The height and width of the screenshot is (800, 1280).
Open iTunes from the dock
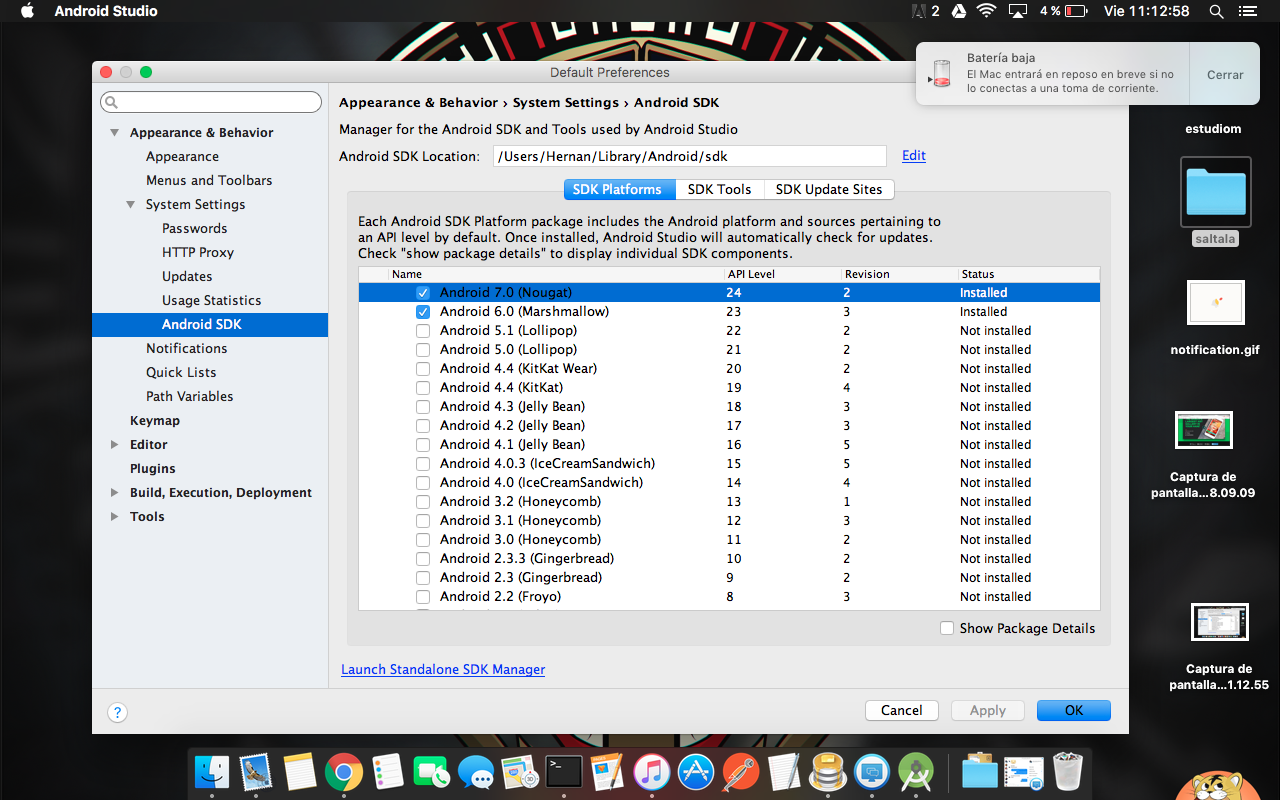651,771
